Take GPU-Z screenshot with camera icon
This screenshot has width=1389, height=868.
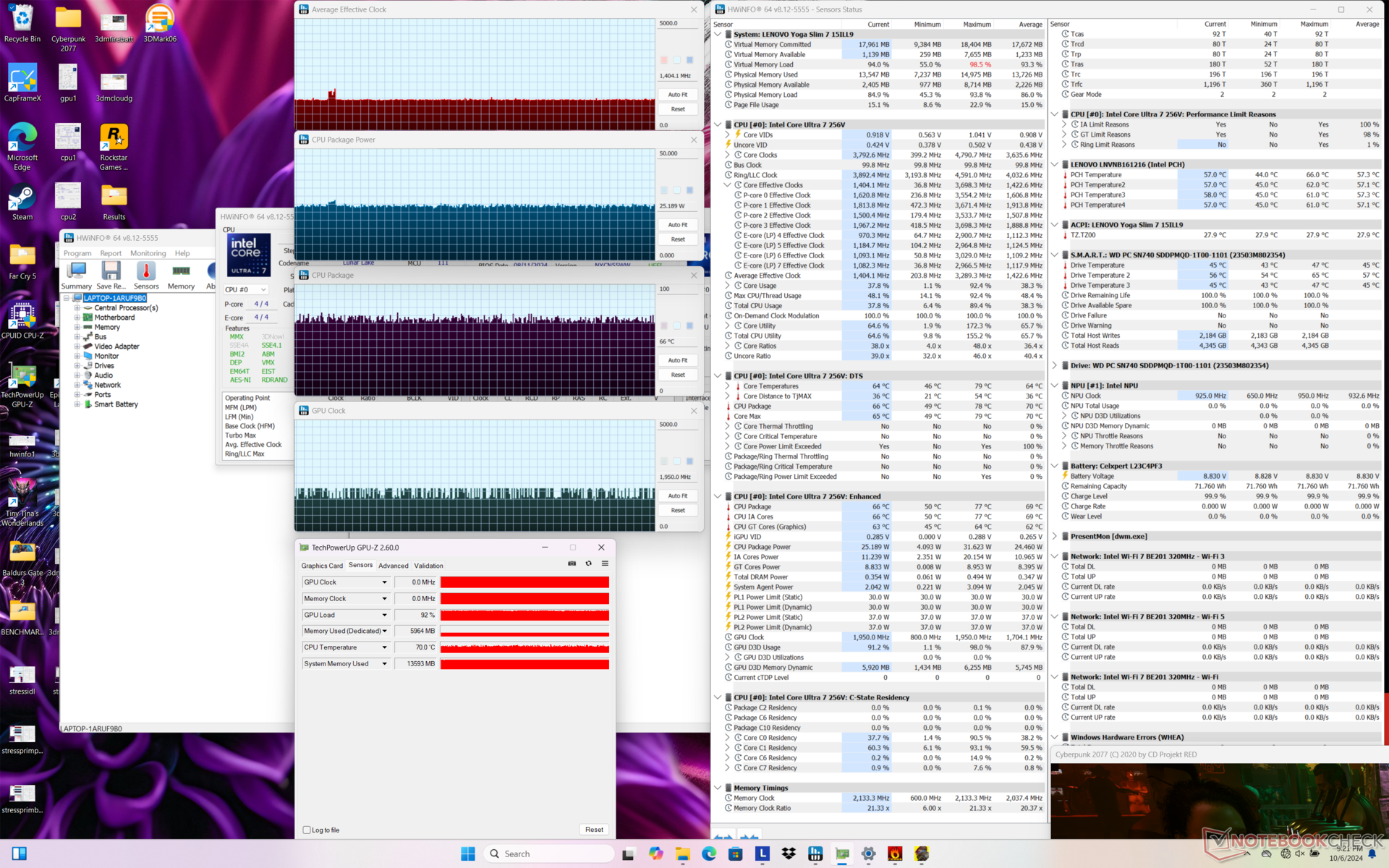click(572, 563)
